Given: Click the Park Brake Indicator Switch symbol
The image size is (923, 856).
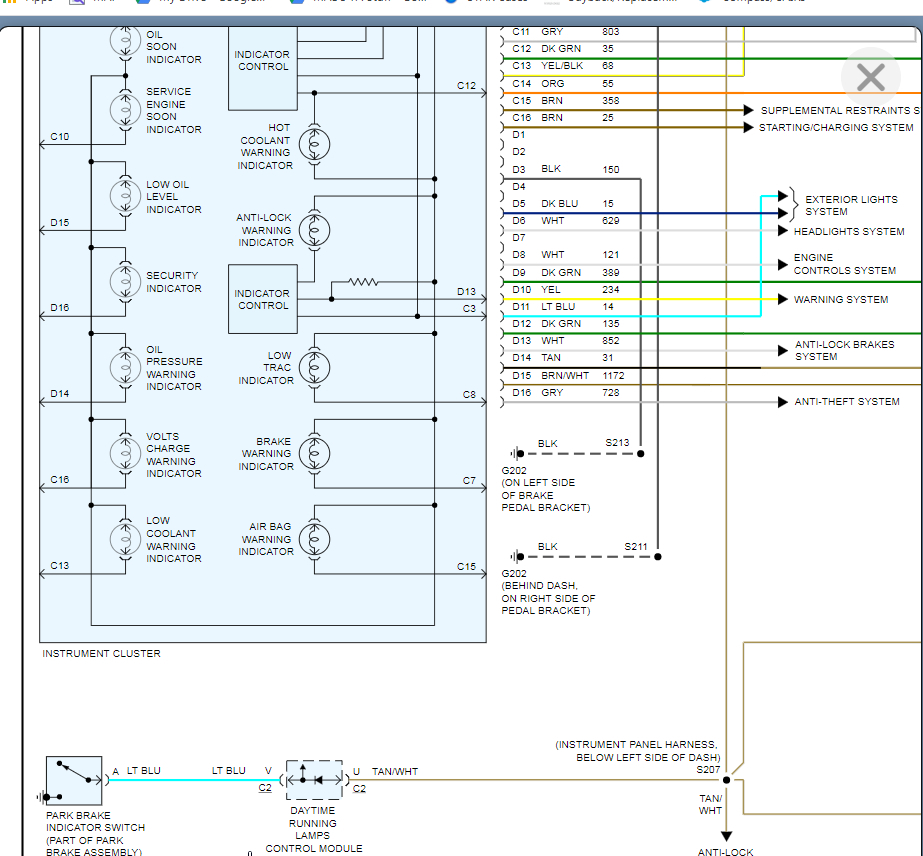Looking at the screenshot, I should pos(74,781).
